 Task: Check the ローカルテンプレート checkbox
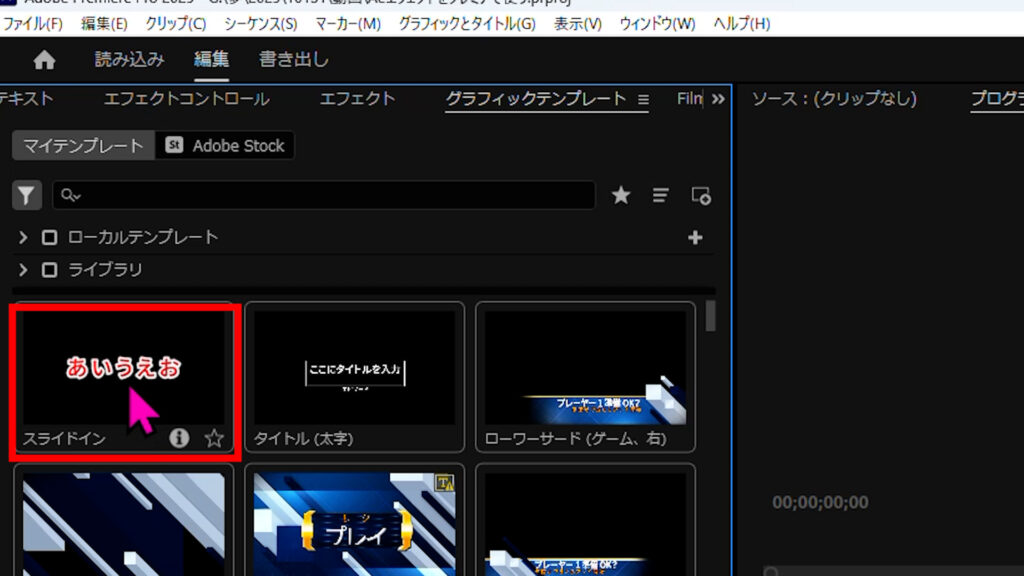pos(49,238)
